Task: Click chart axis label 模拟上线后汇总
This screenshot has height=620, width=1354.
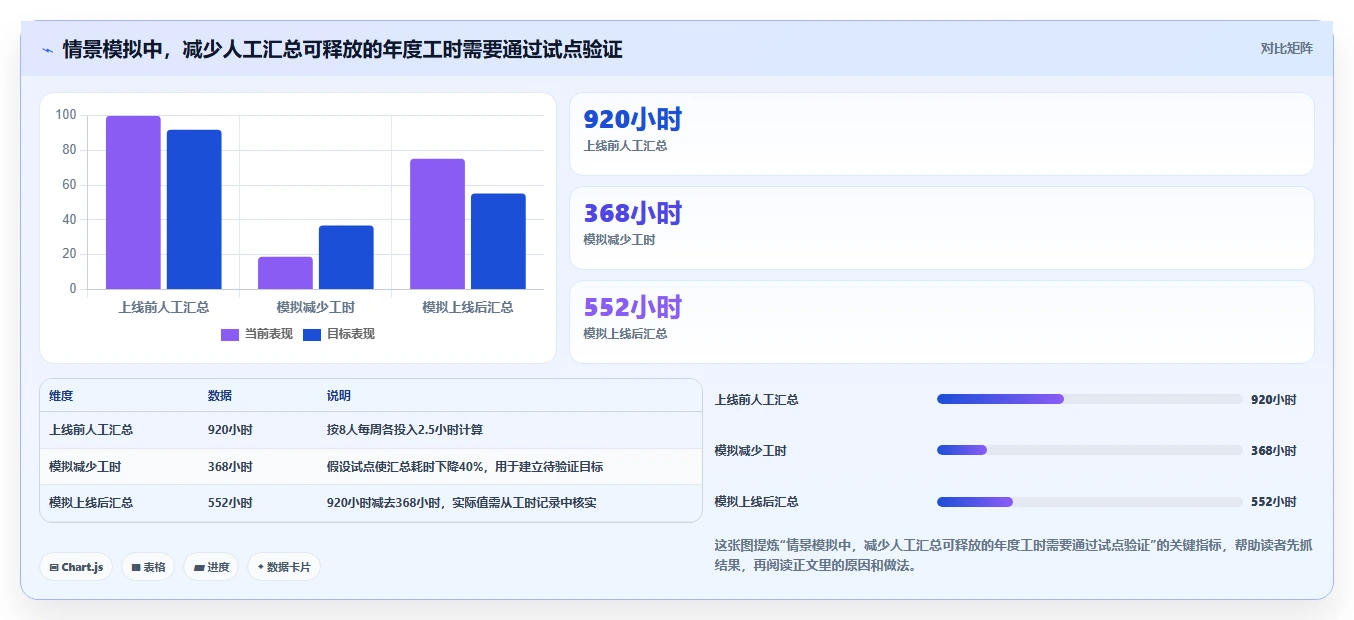Action: pyautogui.click(x=467, y=307)
